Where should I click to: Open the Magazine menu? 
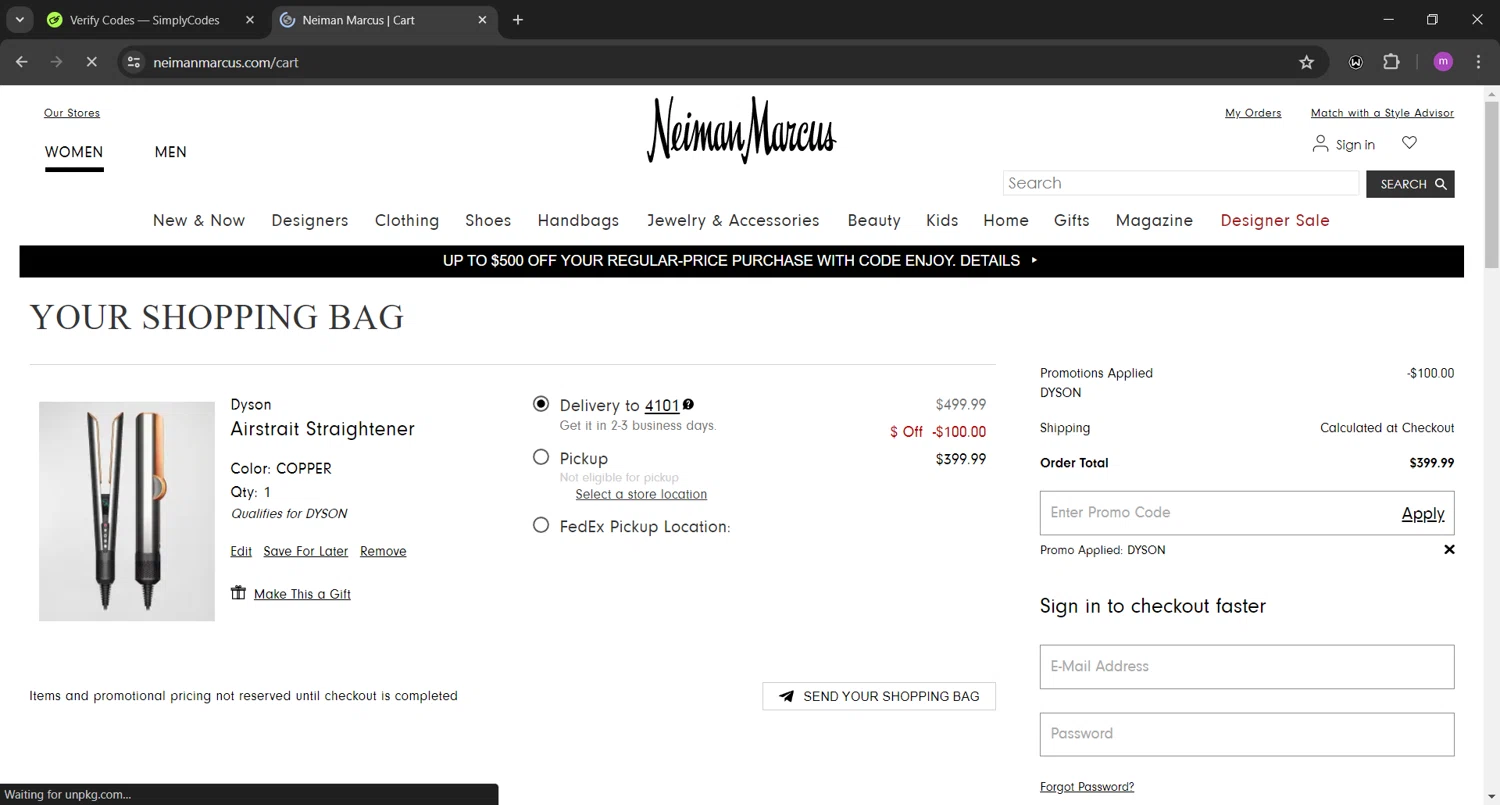1154,220
